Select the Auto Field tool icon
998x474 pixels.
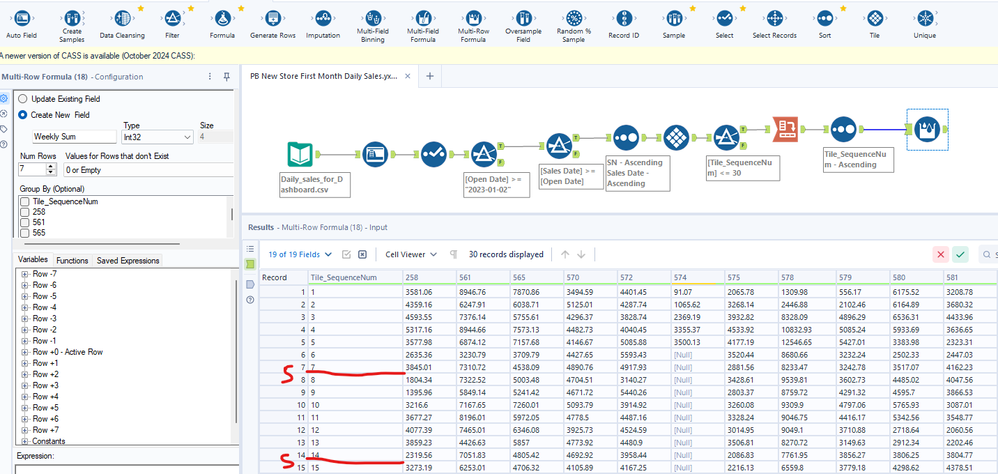point(22,18)
